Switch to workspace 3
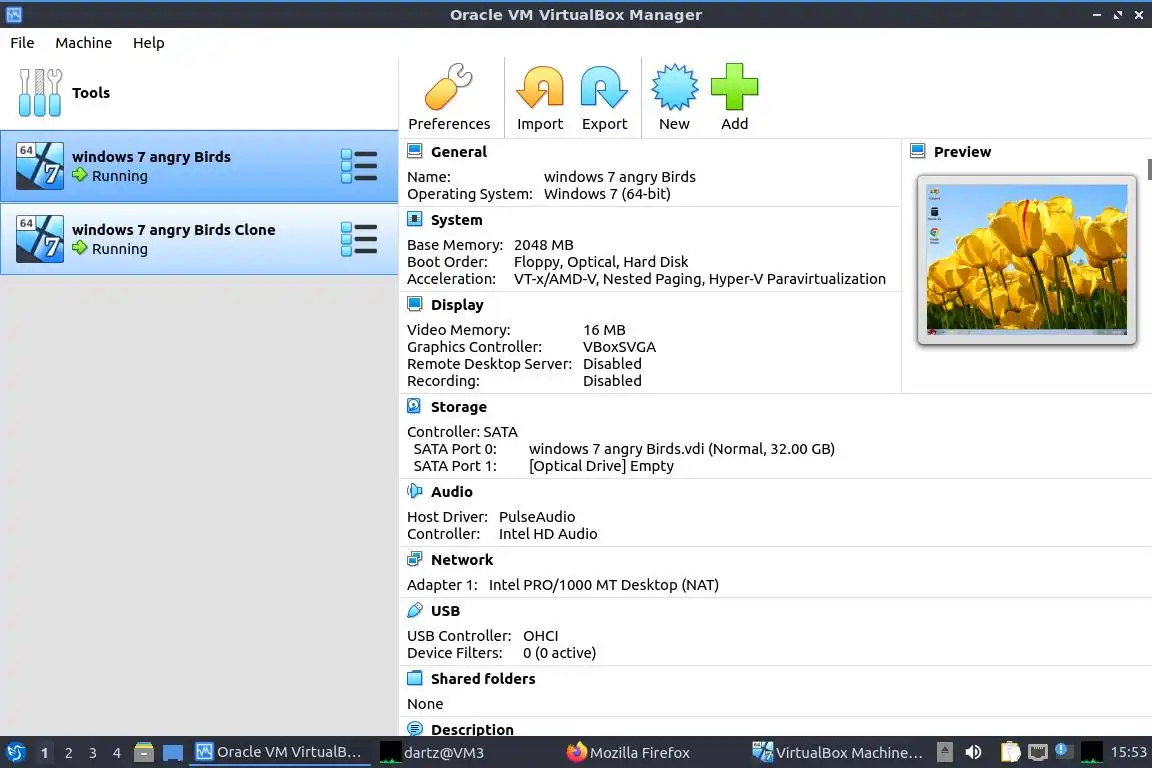This screenshot has width=1152, height=768. [x=93, y=753]
